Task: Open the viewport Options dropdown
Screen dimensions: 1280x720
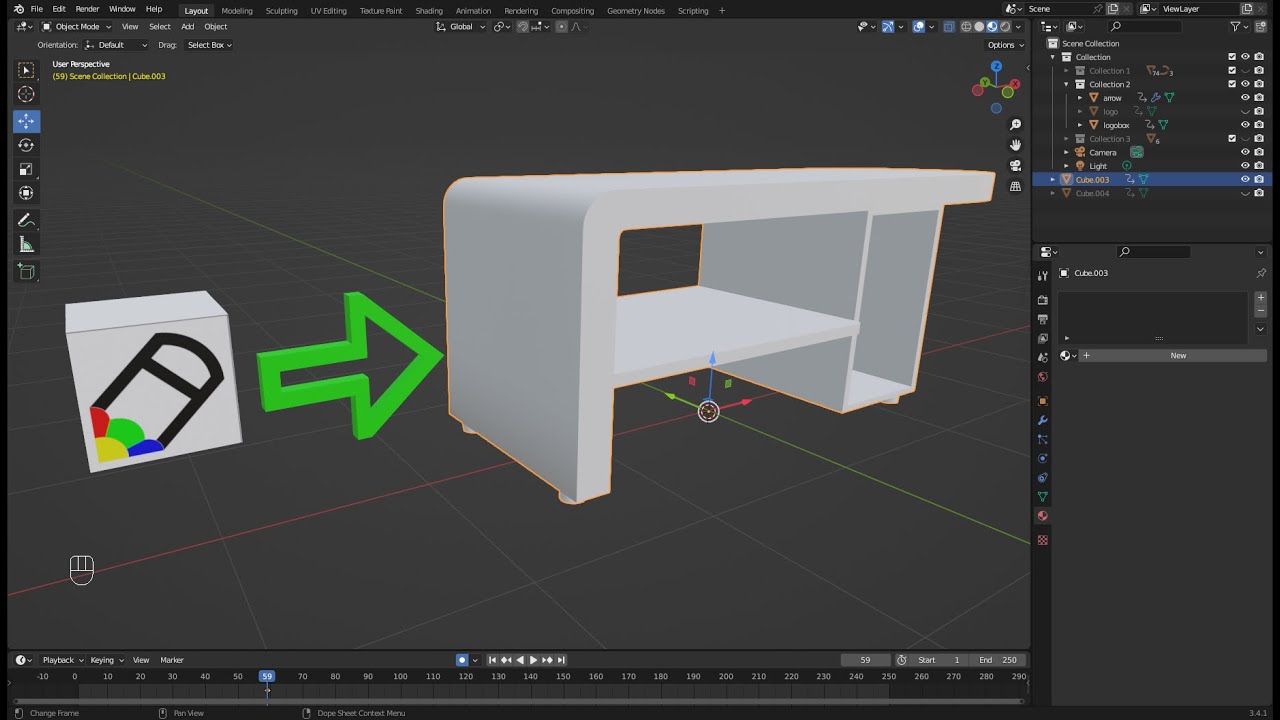Action: click(x=1005, y=45)
